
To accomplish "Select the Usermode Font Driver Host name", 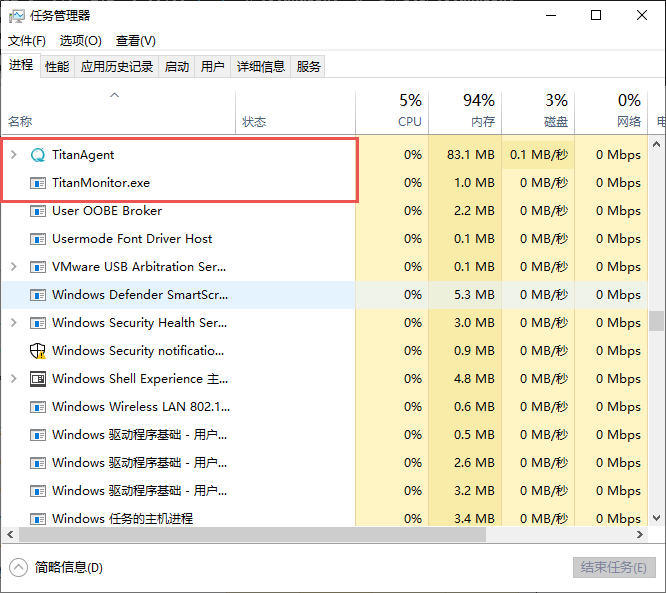I will tap(132, 239).
